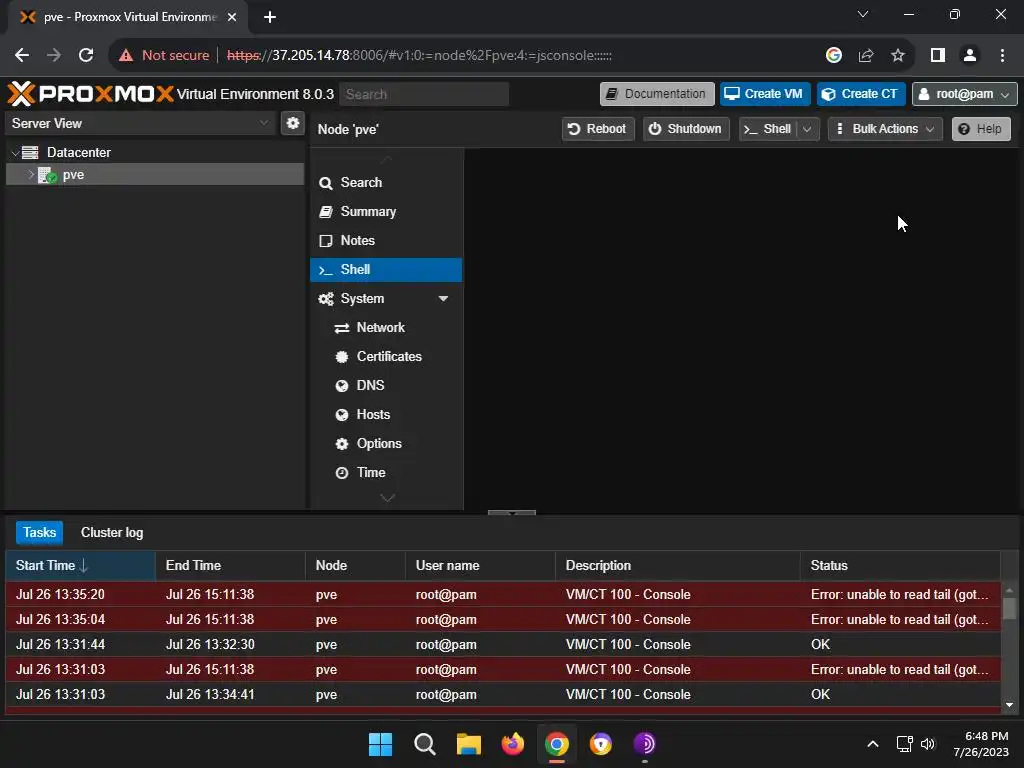Click the Proxmox logo in header
Viewport: 1024px width, 768px height.
pos(91,94)
